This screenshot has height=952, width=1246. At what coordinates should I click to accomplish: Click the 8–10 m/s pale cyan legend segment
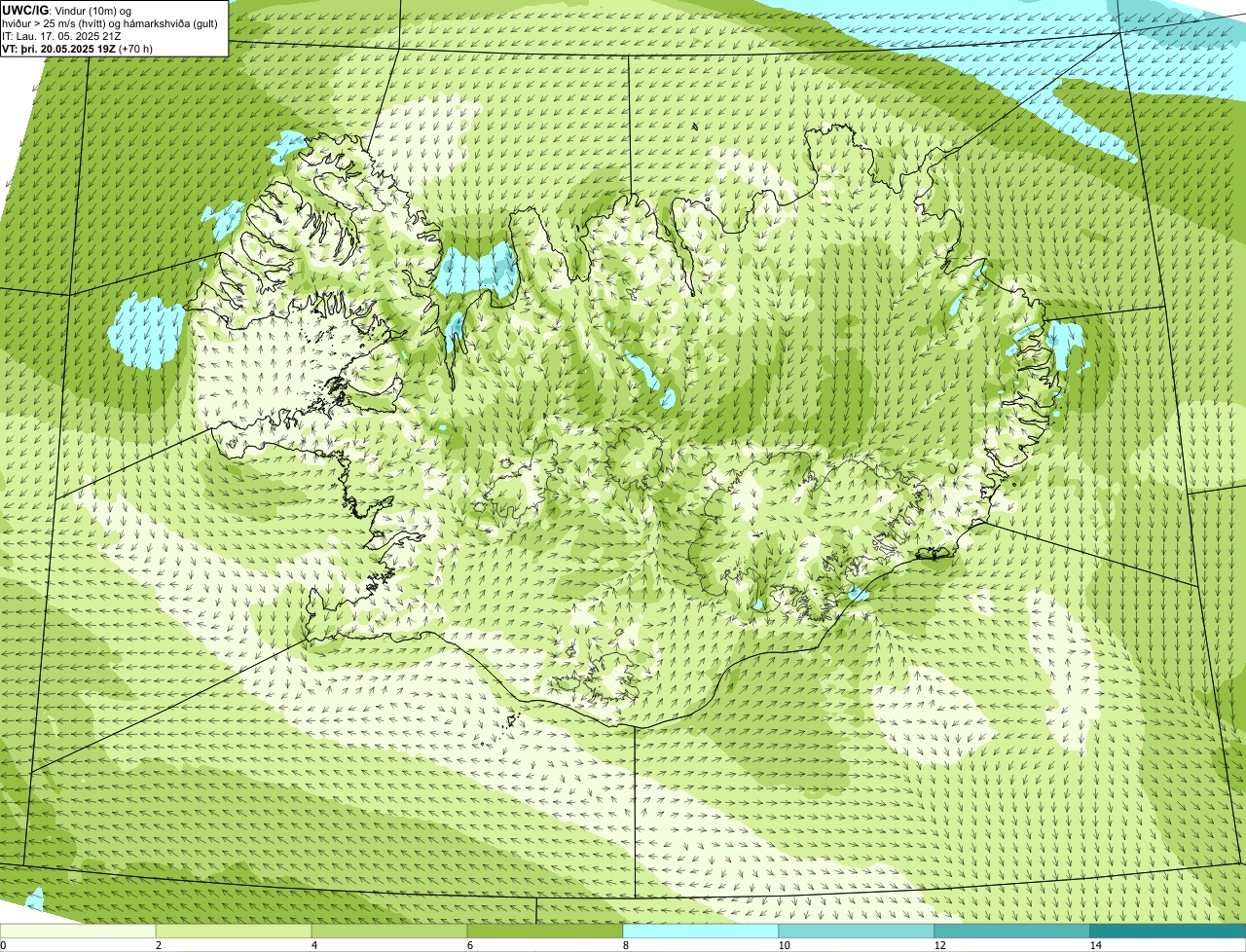coord(701,931)
